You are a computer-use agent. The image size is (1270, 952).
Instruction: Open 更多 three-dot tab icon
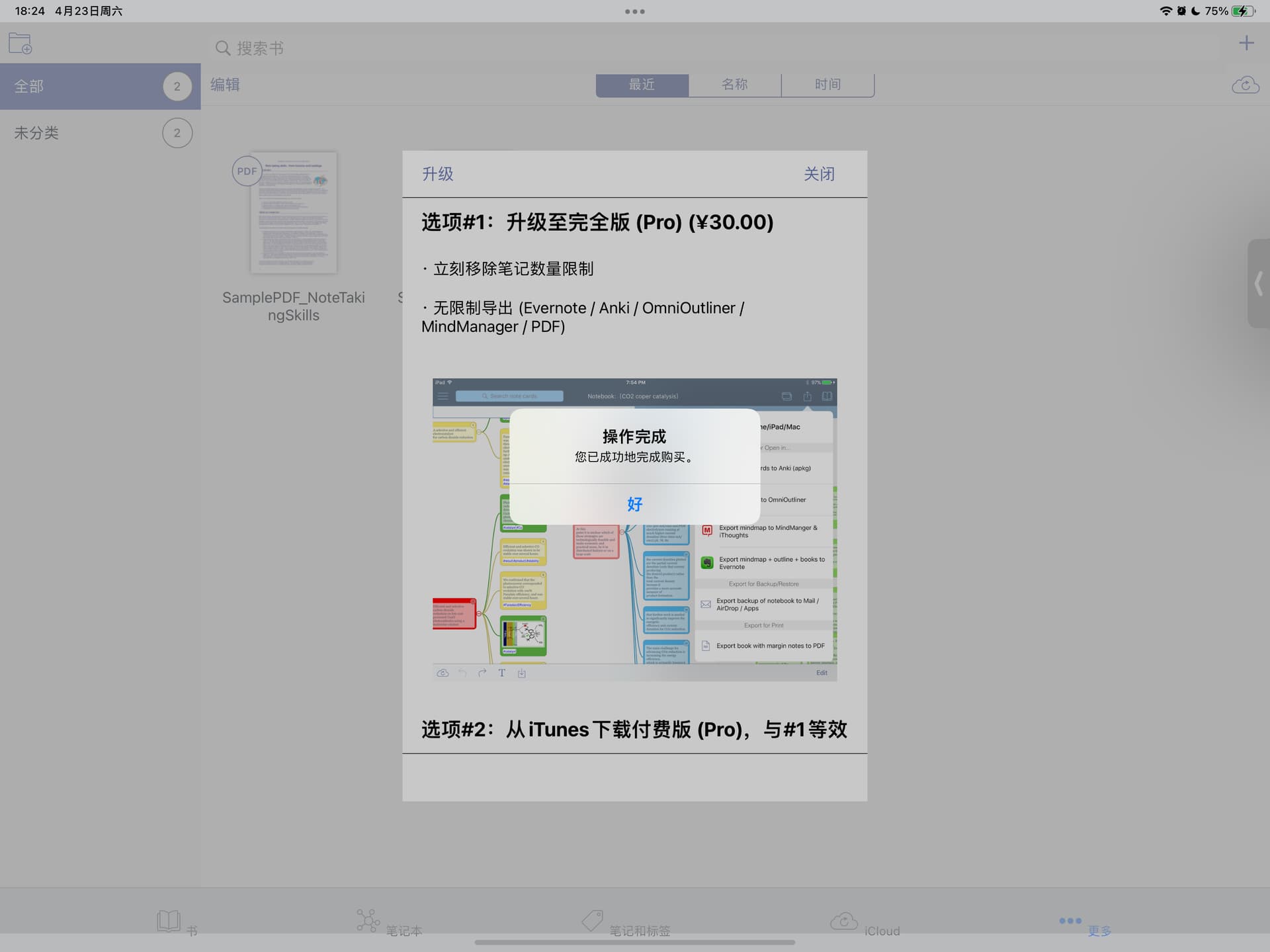point(1070,920)
